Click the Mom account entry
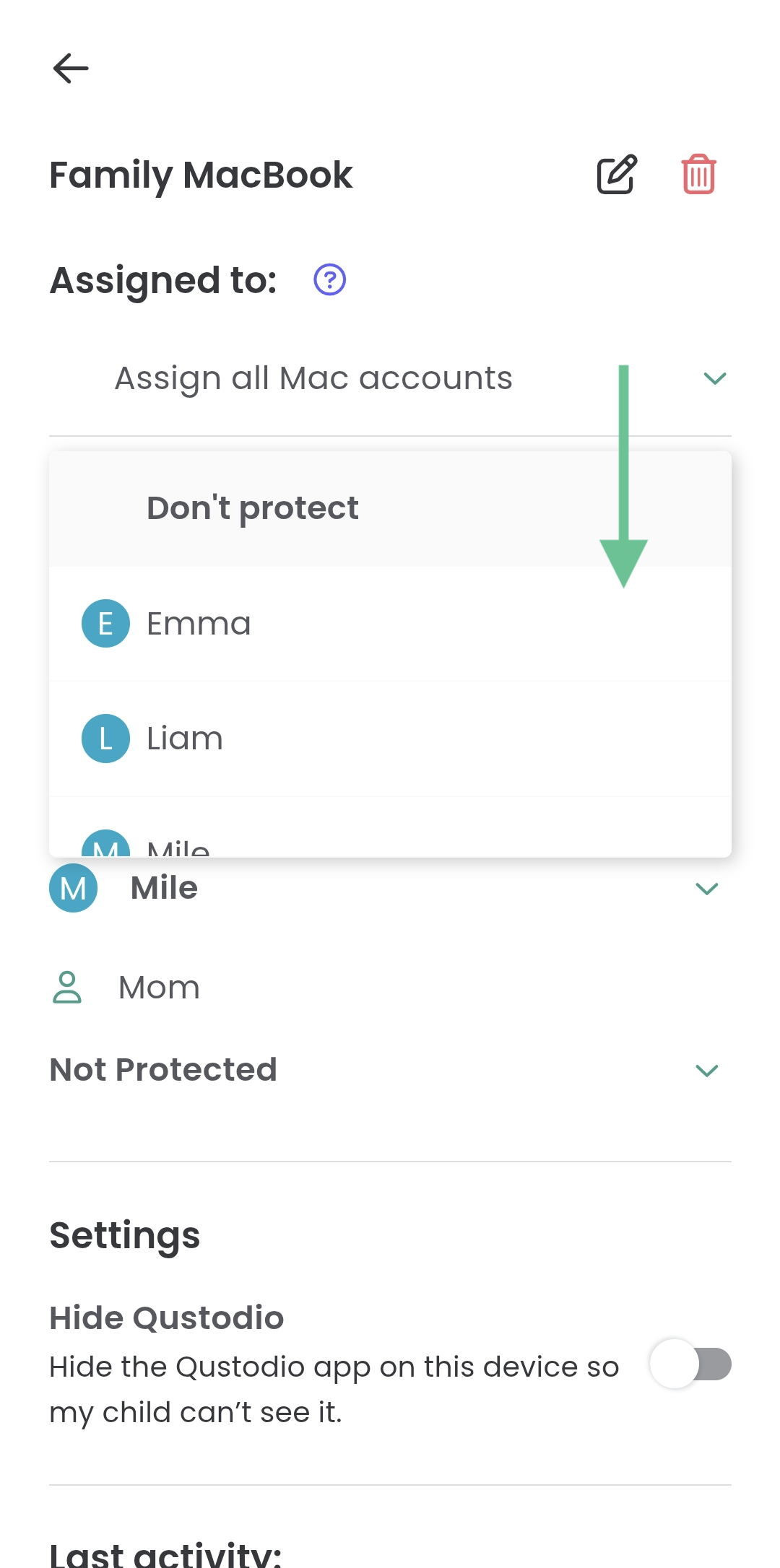The image size is (780, 1568). click(158, 986)
